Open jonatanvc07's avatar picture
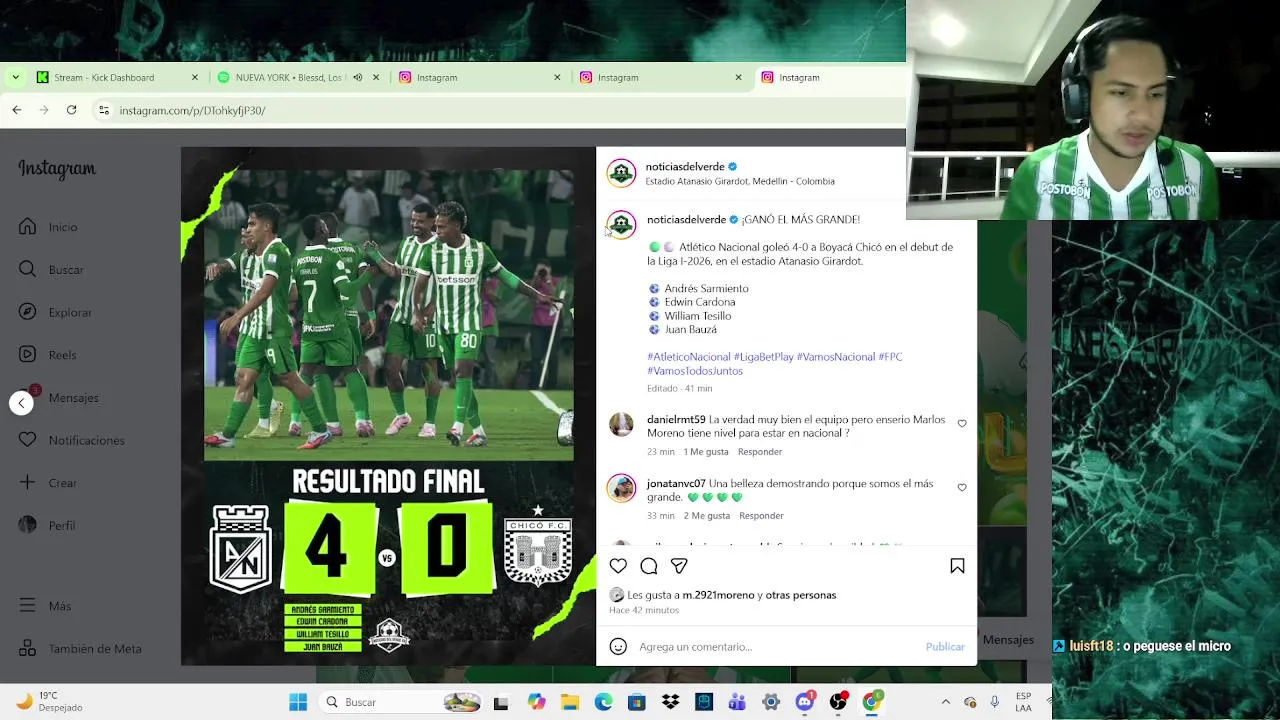Viewport: 1280px width, 720px height. click(621, 488)
